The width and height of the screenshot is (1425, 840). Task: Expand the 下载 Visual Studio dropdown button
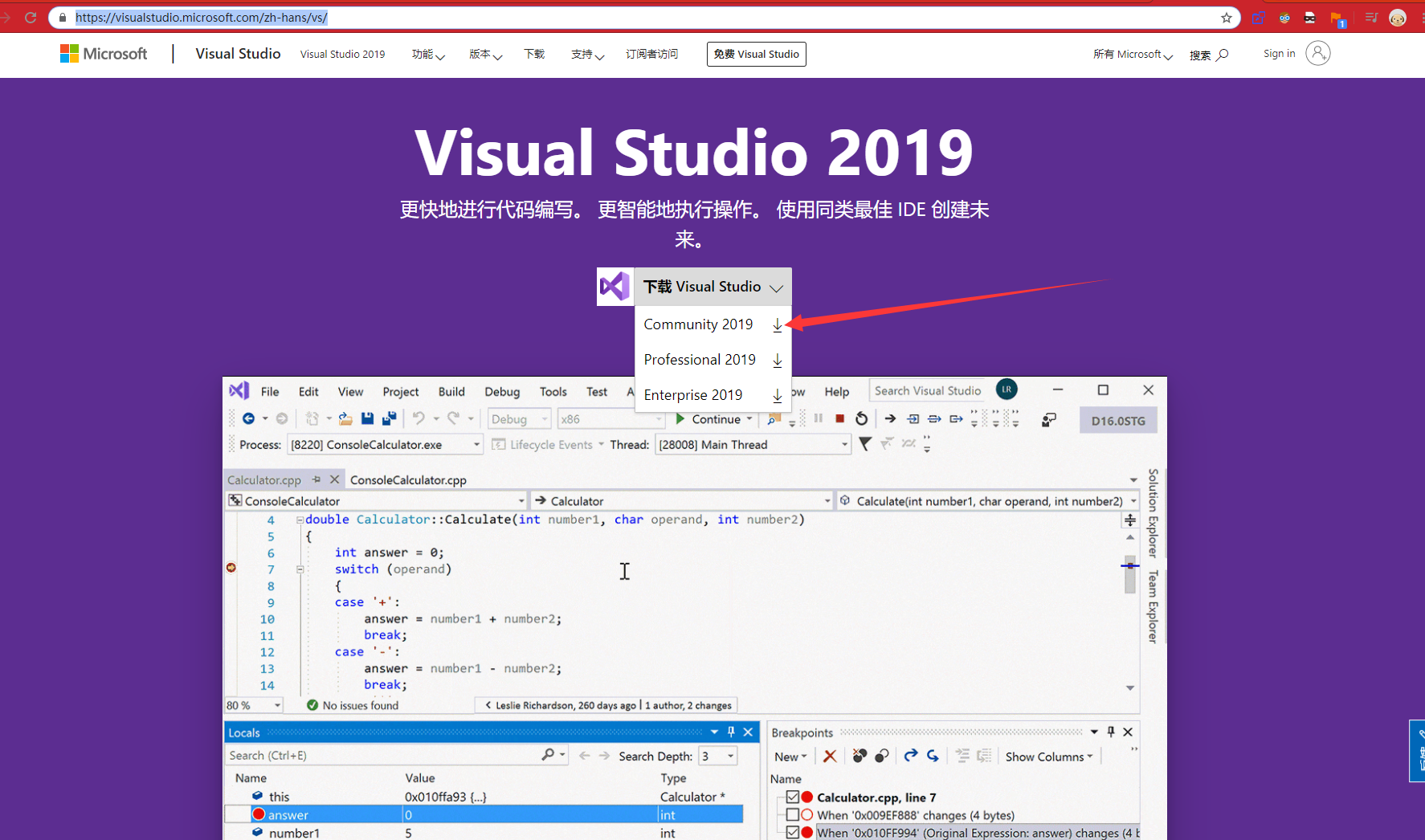(x=712, y=287)
